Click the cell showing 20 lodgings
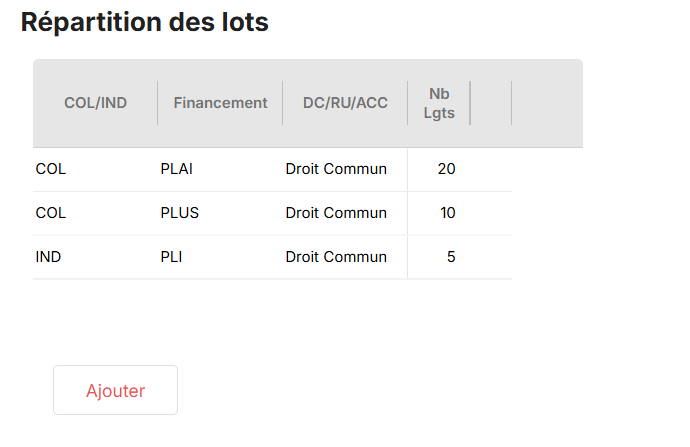The height and width of the screenshot is (447, 690). [439, 169]
